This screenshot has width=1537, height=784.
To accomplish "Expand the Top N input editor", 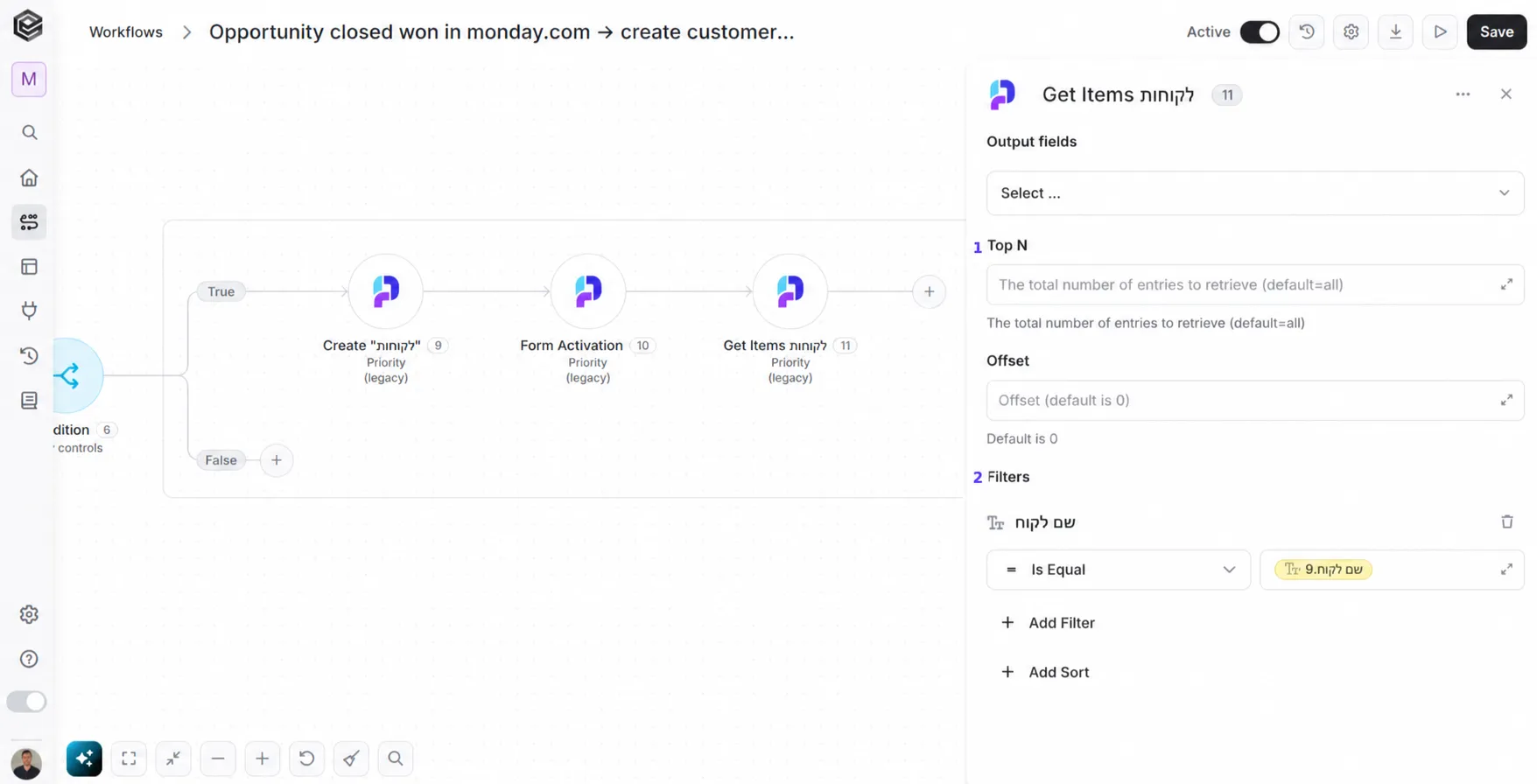I will 1506,285.
